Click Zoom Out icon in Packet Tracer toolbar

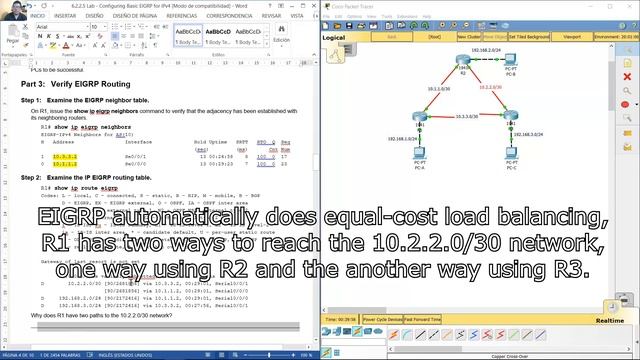pyautogui.click(x=466, y=25)
